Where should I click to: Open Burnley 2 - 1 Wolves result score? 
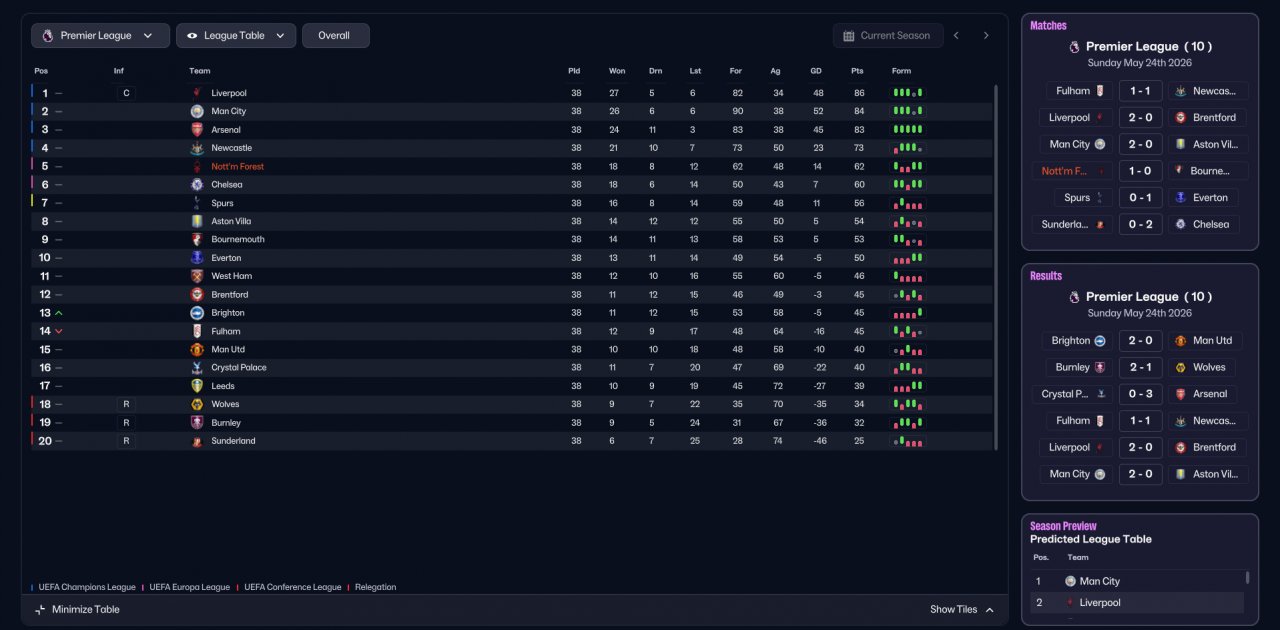[x=1140, y=368]
